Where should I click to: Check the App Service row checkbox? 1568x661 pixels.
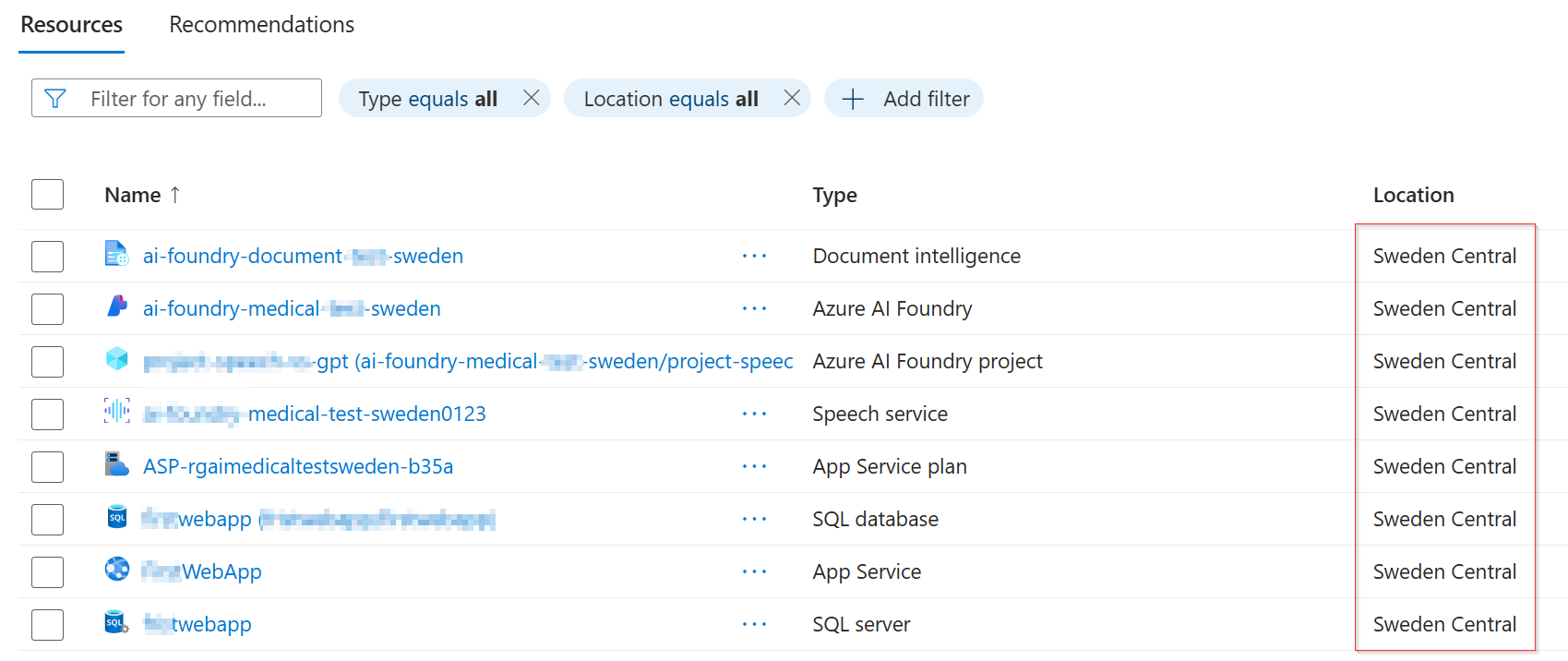[47, 571]
